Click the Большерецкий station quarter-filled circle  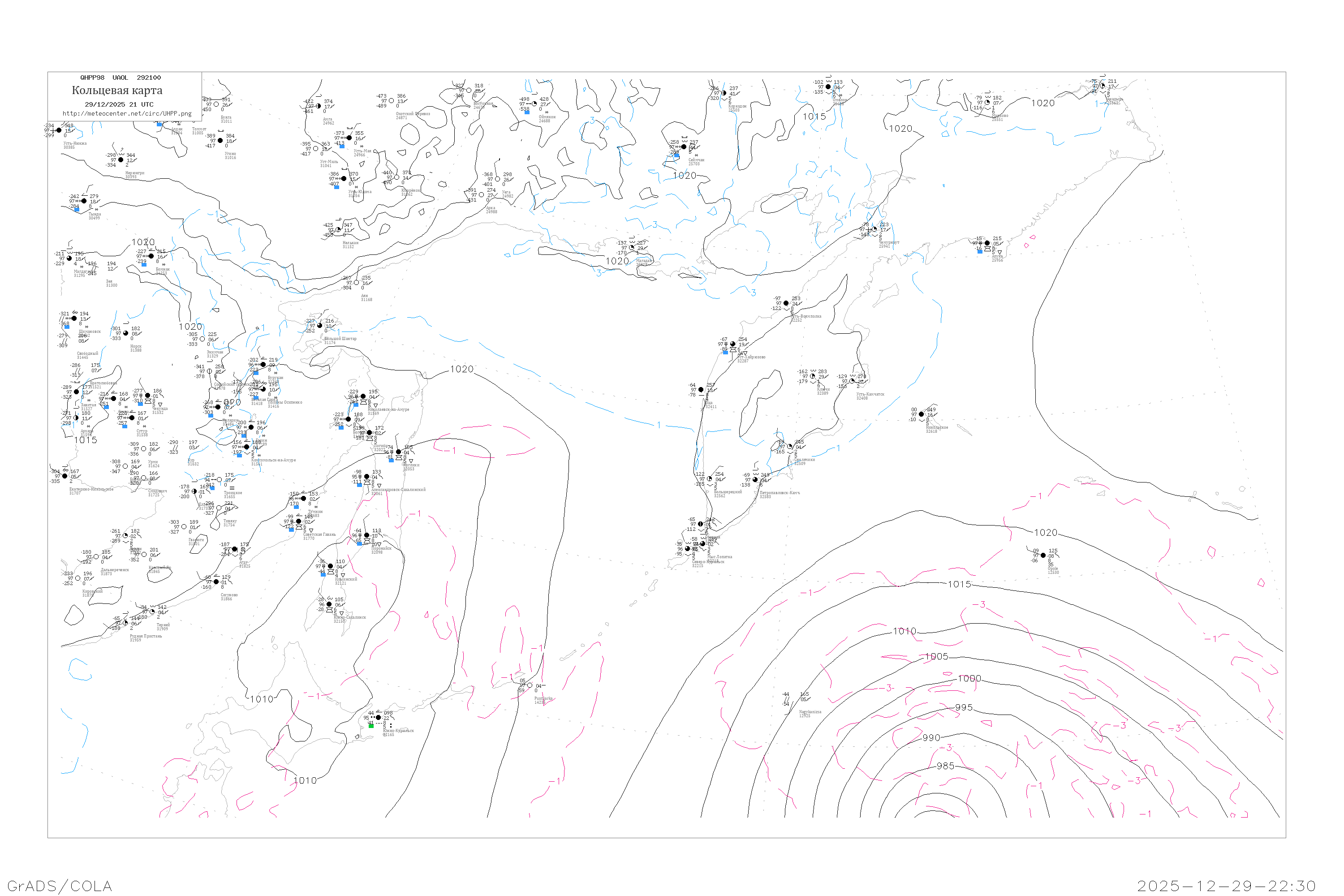pos(710,479)
